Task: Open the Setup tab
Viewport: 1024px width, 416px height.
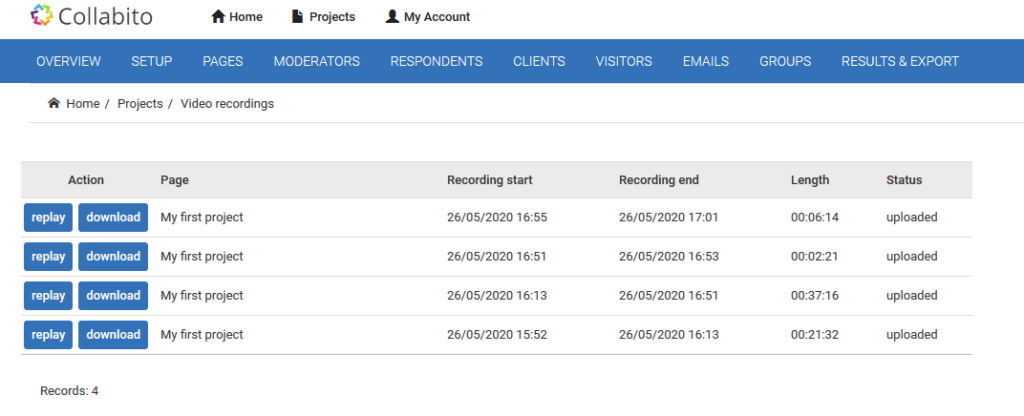Action: [152, 61]
